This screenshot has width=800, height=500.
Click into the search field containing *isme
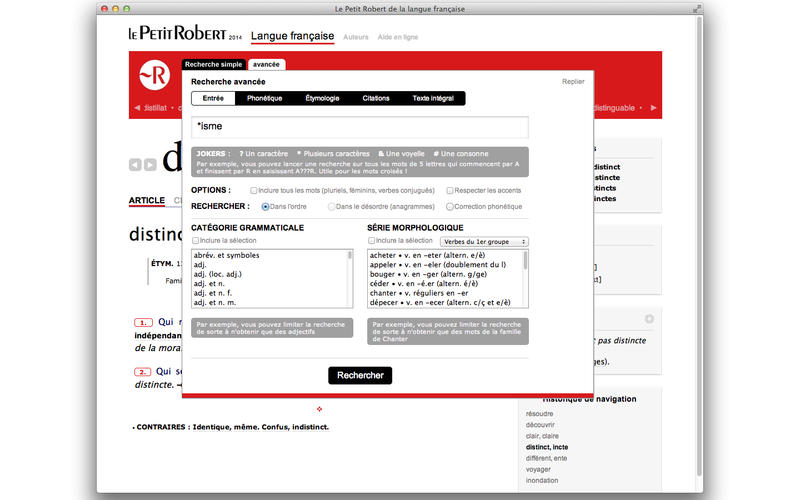click(x=360, y=127)
